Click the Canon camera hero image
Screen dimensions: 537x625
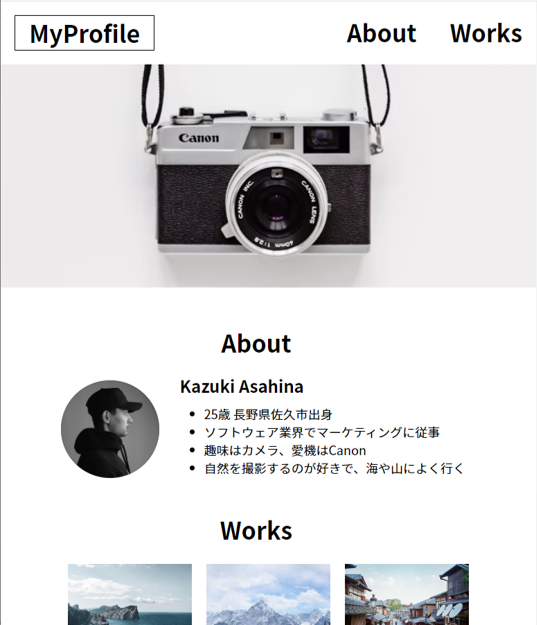268,176
